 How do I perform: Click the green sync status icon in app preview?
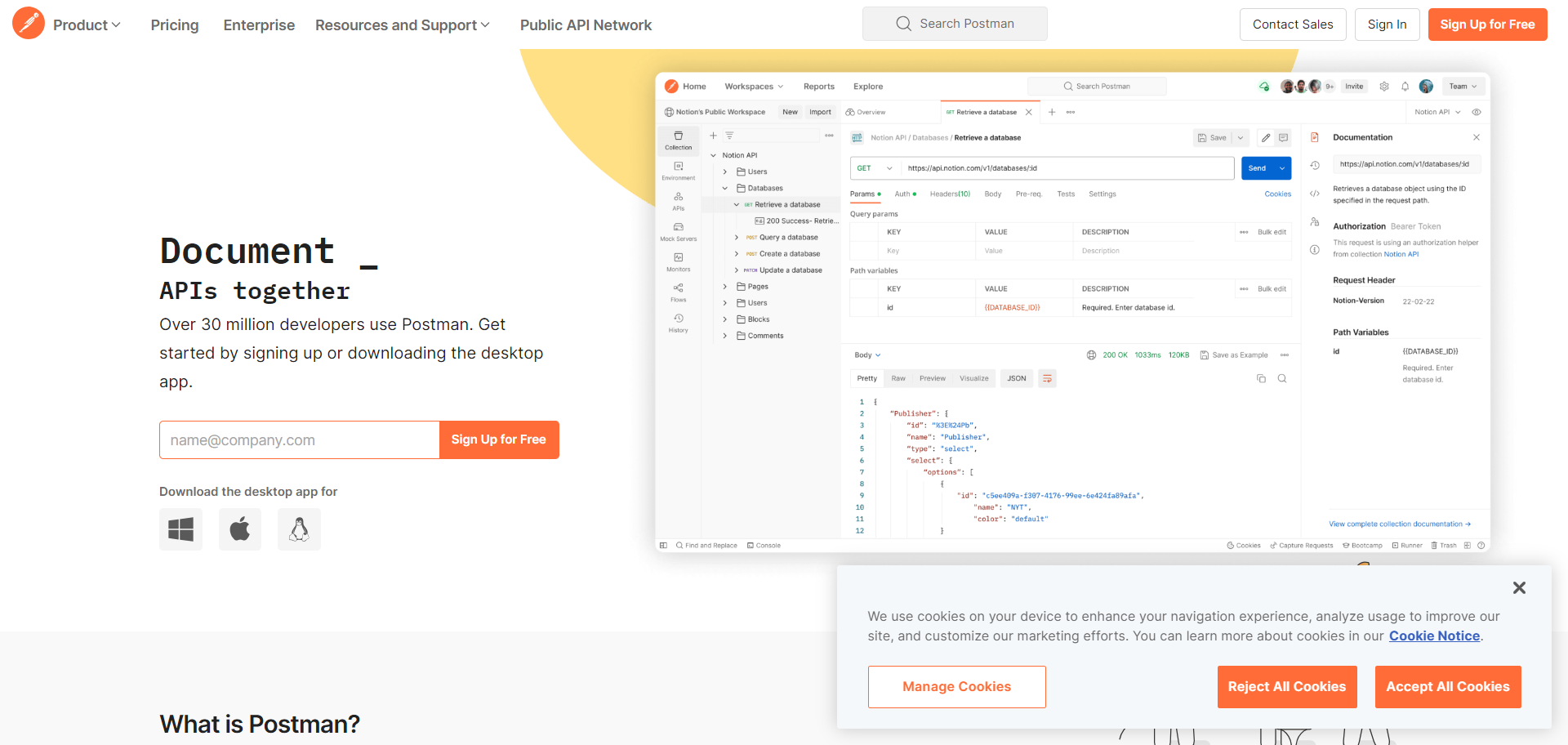point(1264,87)
